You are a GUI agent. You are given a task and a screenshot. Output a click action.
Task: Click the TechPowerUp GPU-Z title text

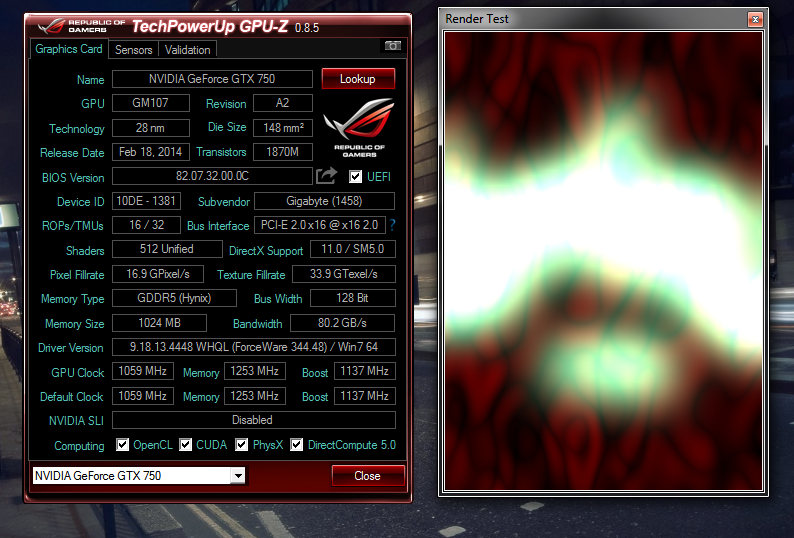pos(210,26)
